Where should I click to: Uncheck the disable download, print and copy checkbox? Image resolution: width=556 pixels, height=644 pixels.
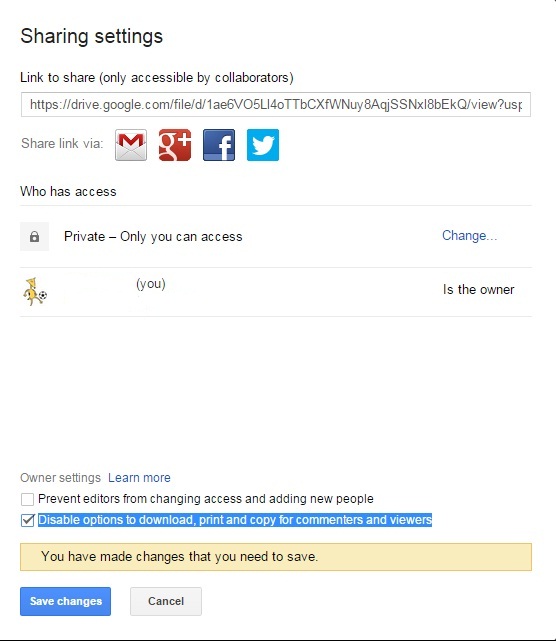pyautogui.click(x=28, y=520)
